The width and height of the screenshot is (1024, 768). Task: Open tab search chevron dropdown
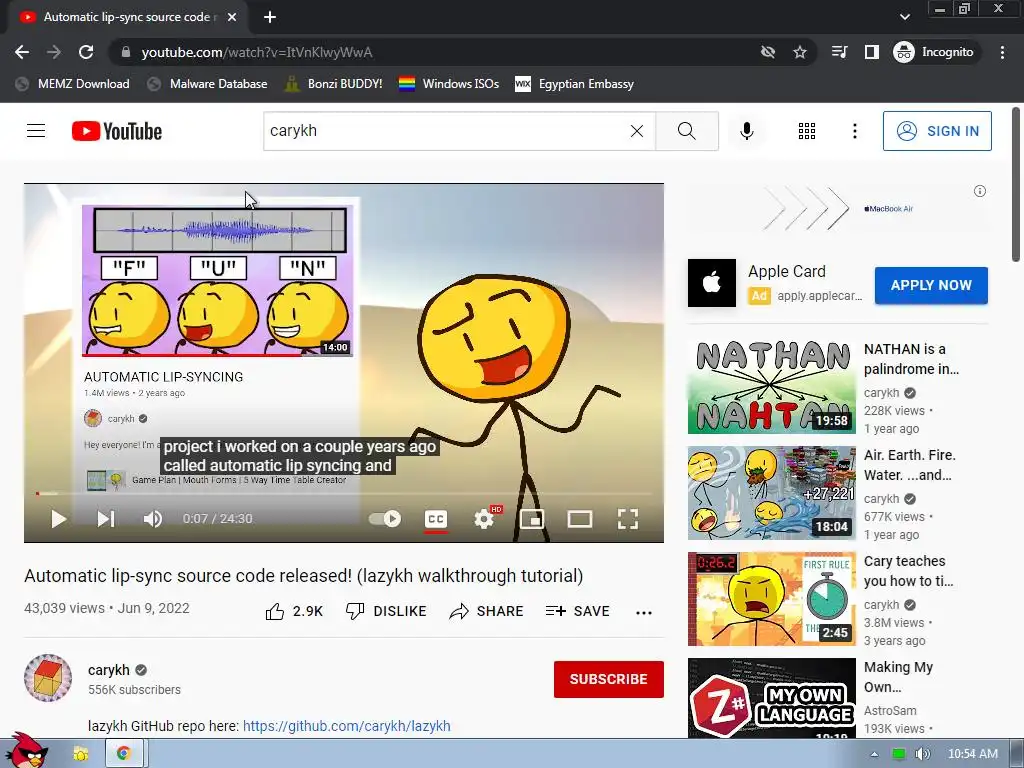pos(905,17)
